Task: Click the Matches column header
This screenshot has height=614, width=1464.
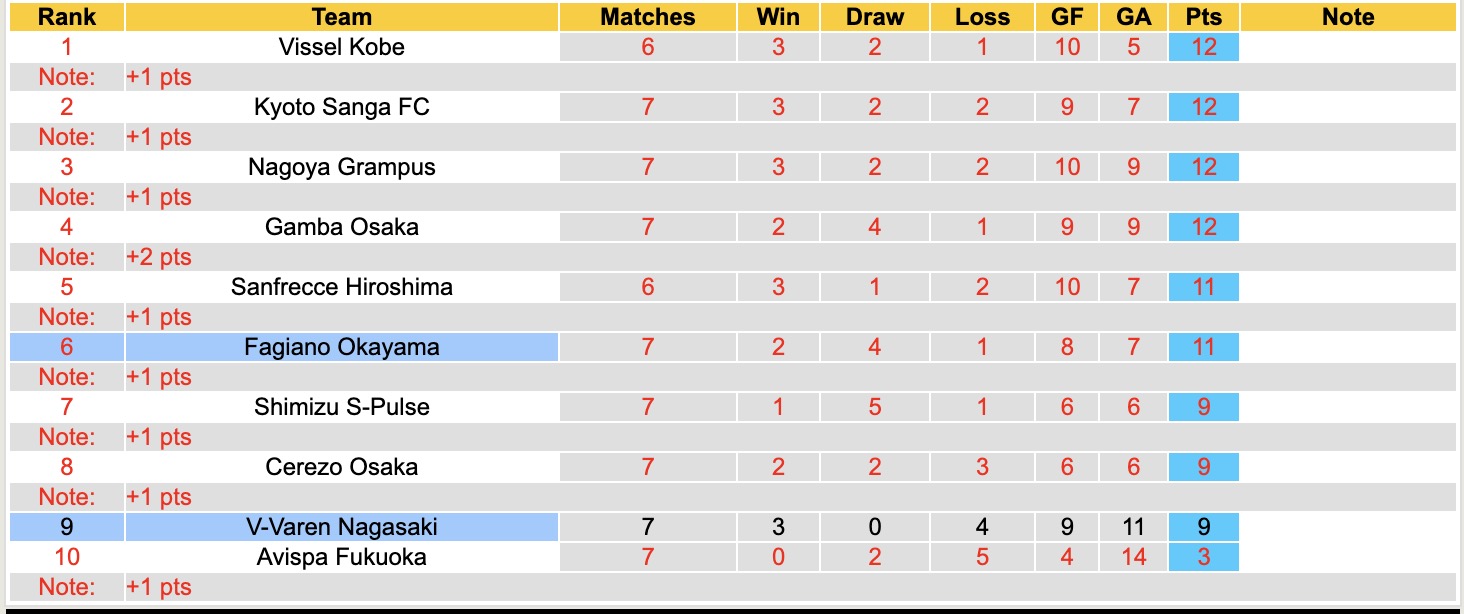Action: 647,17
